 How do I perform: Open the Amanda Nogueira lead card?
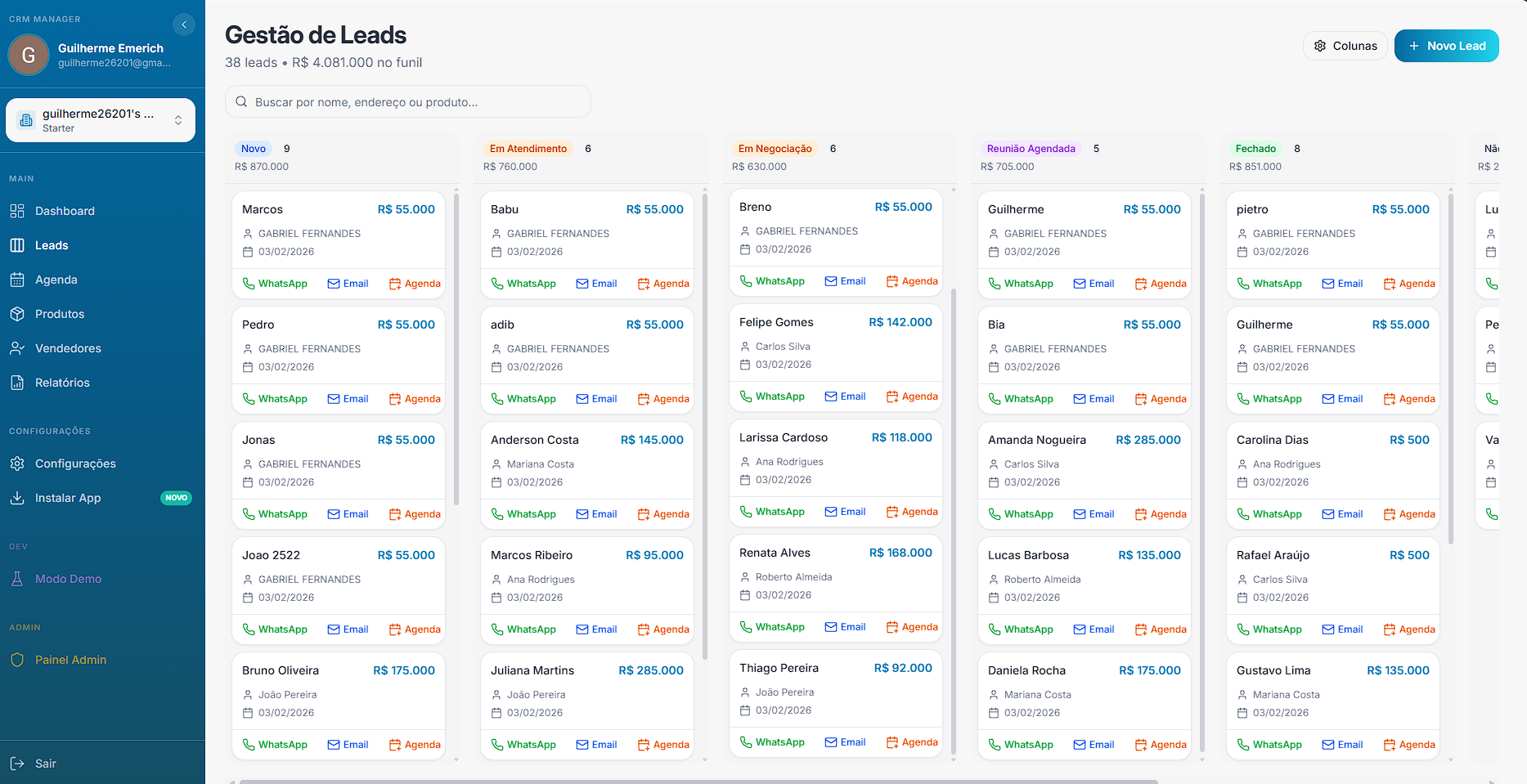click(x=1084, y=476)
